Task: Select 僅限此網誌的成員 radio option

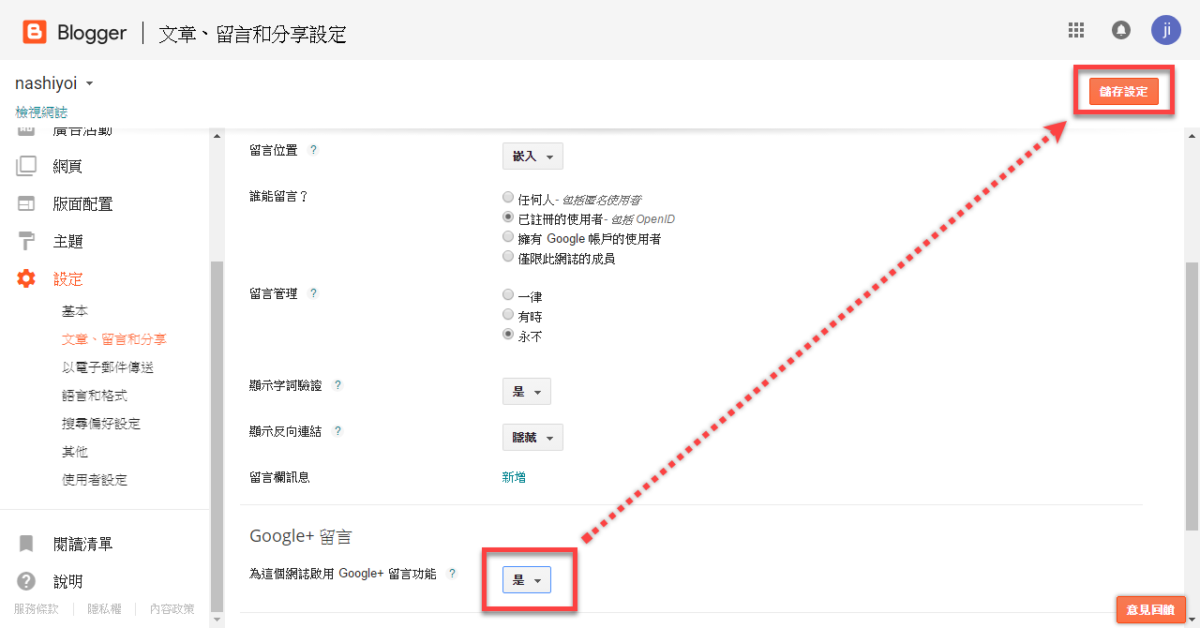Action: [x=509, y=257]
